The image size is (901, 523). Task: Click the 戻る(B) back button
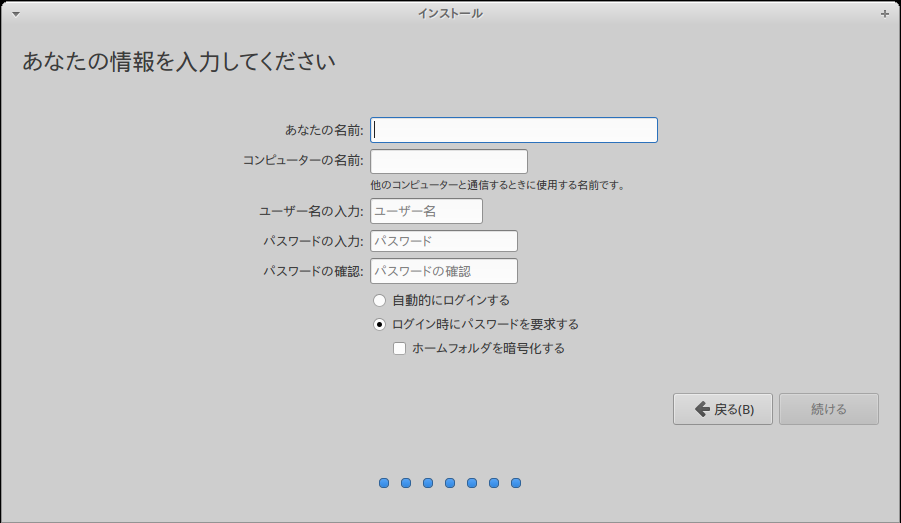point(723,409)
